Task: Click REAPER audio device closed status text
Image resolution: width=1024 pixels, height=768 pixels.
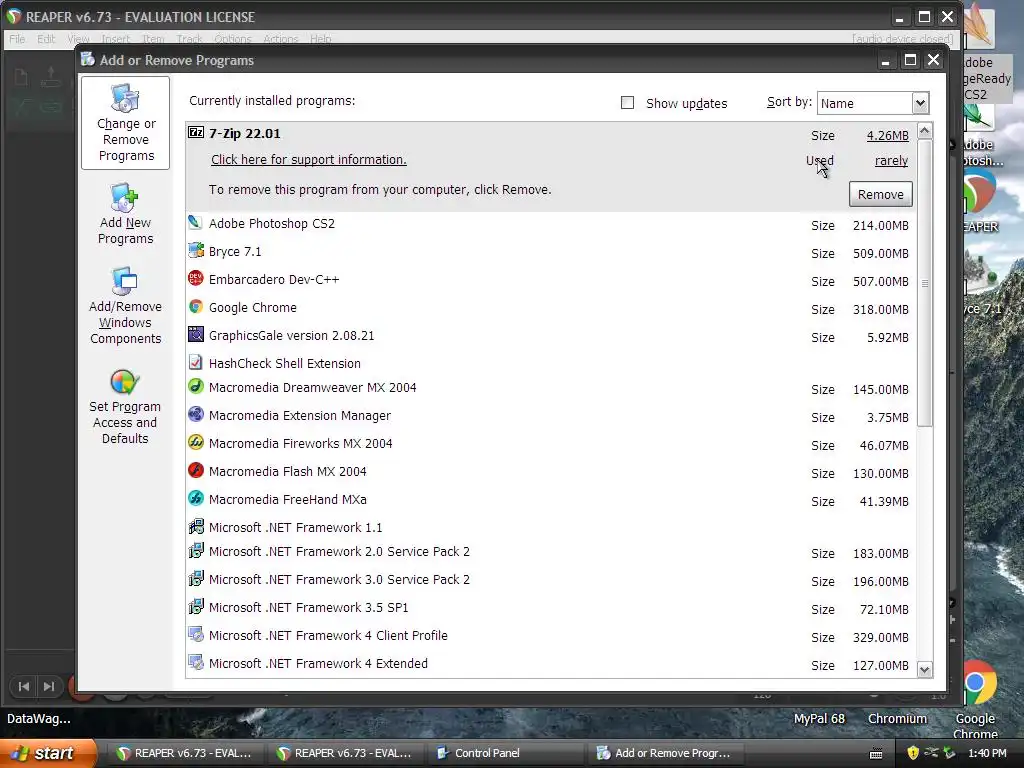Action: coord(903,39)
